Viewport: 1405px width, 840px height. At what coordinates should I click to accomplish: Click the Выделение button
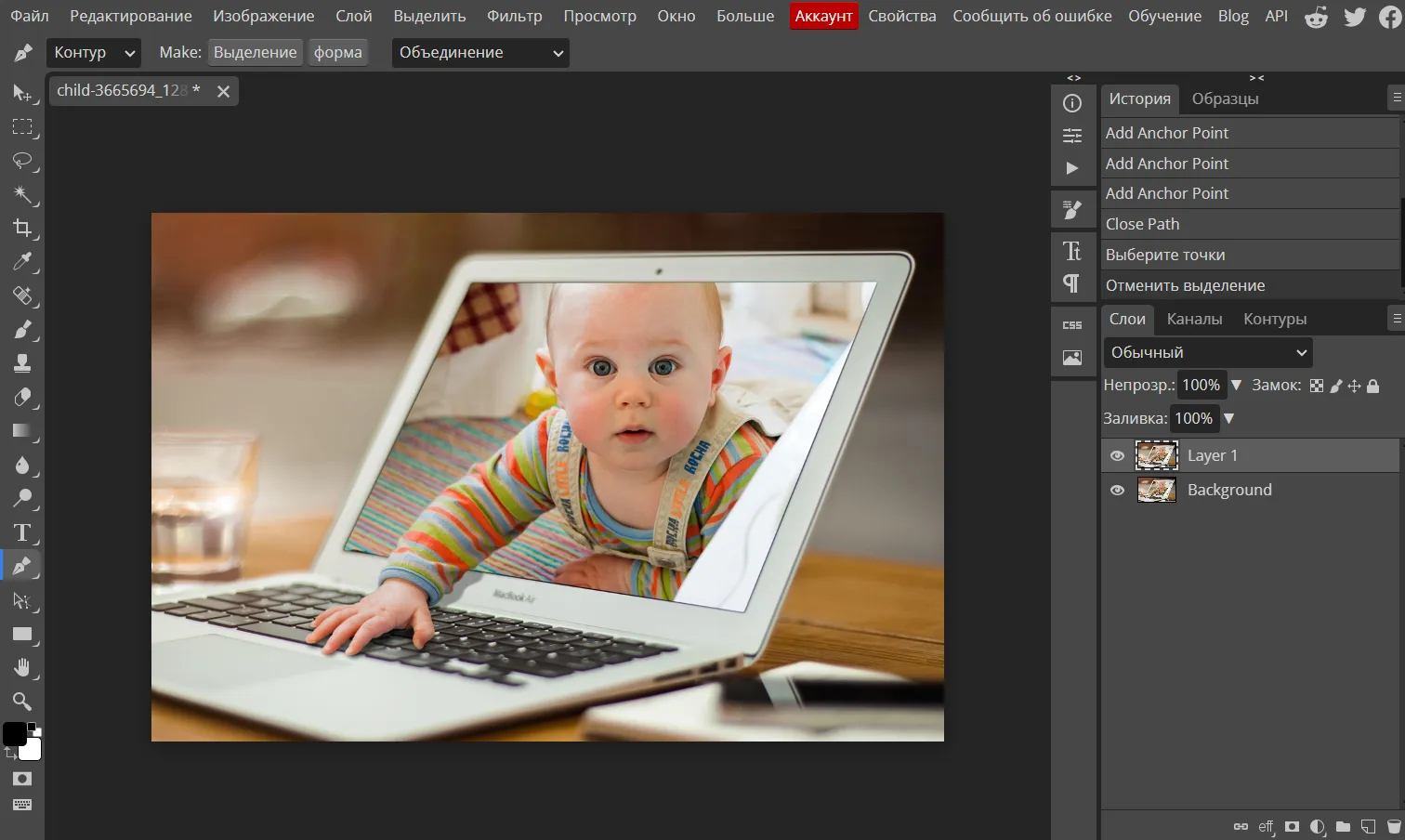255,53
